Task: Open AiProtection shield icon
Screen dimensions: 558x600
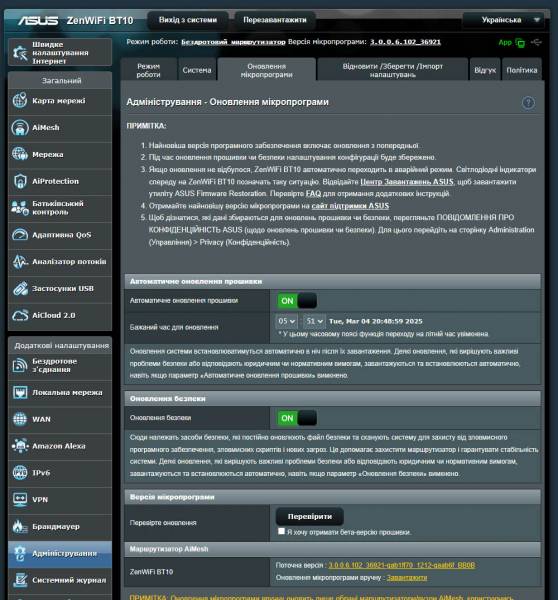Action: pos(20,181)
